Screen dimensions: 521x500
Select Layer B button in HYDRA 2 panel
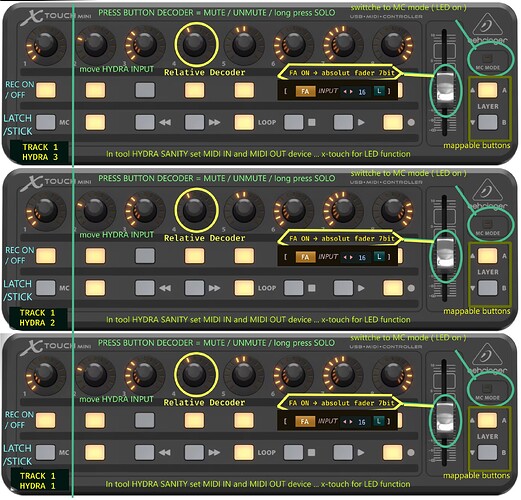coord(487,288)
